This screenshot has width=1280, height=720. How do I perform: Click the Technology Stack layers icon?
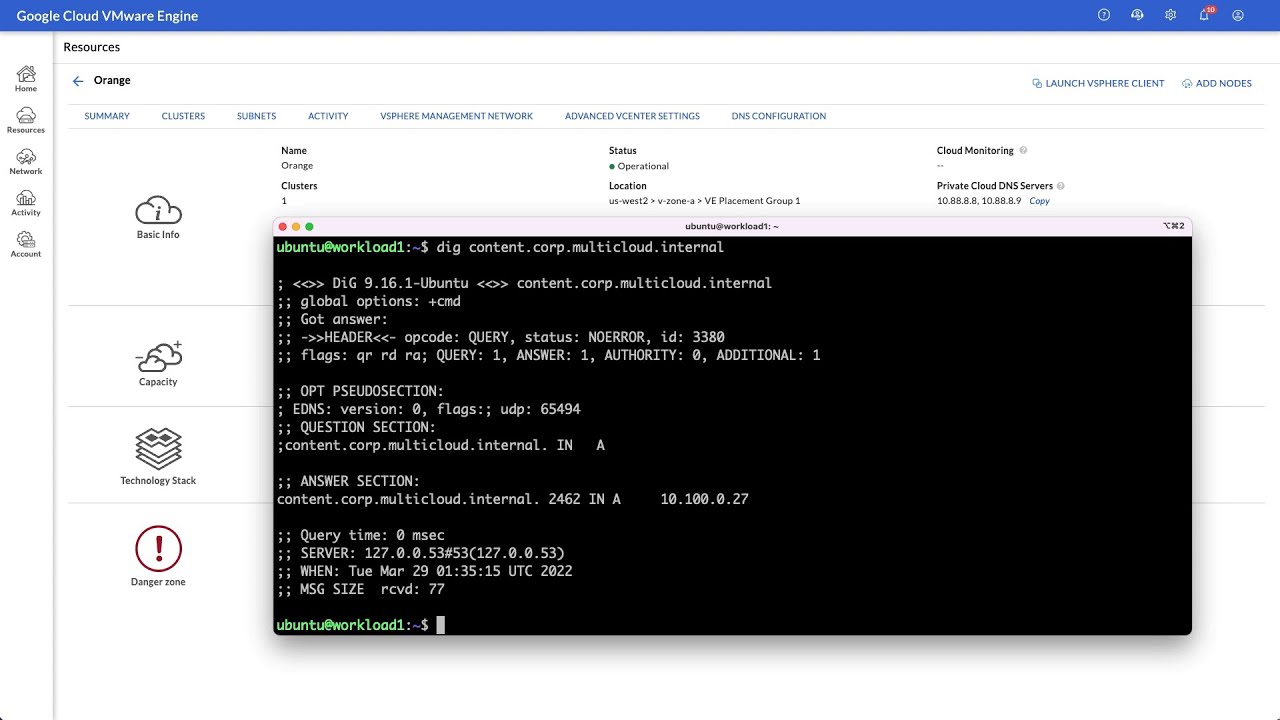click(158, 449)
